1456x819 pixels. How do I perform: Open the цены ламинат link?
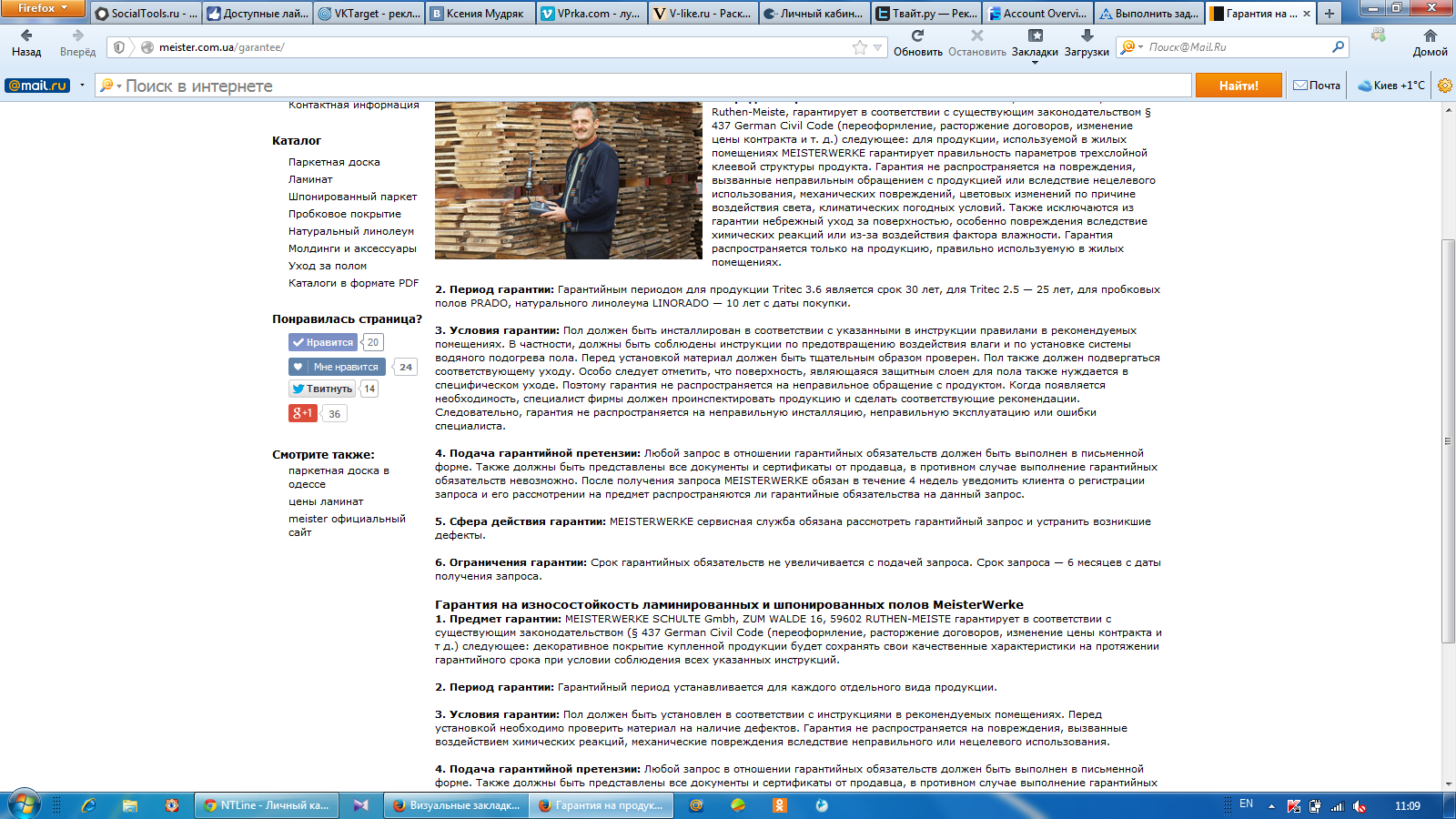coord(326,501)
